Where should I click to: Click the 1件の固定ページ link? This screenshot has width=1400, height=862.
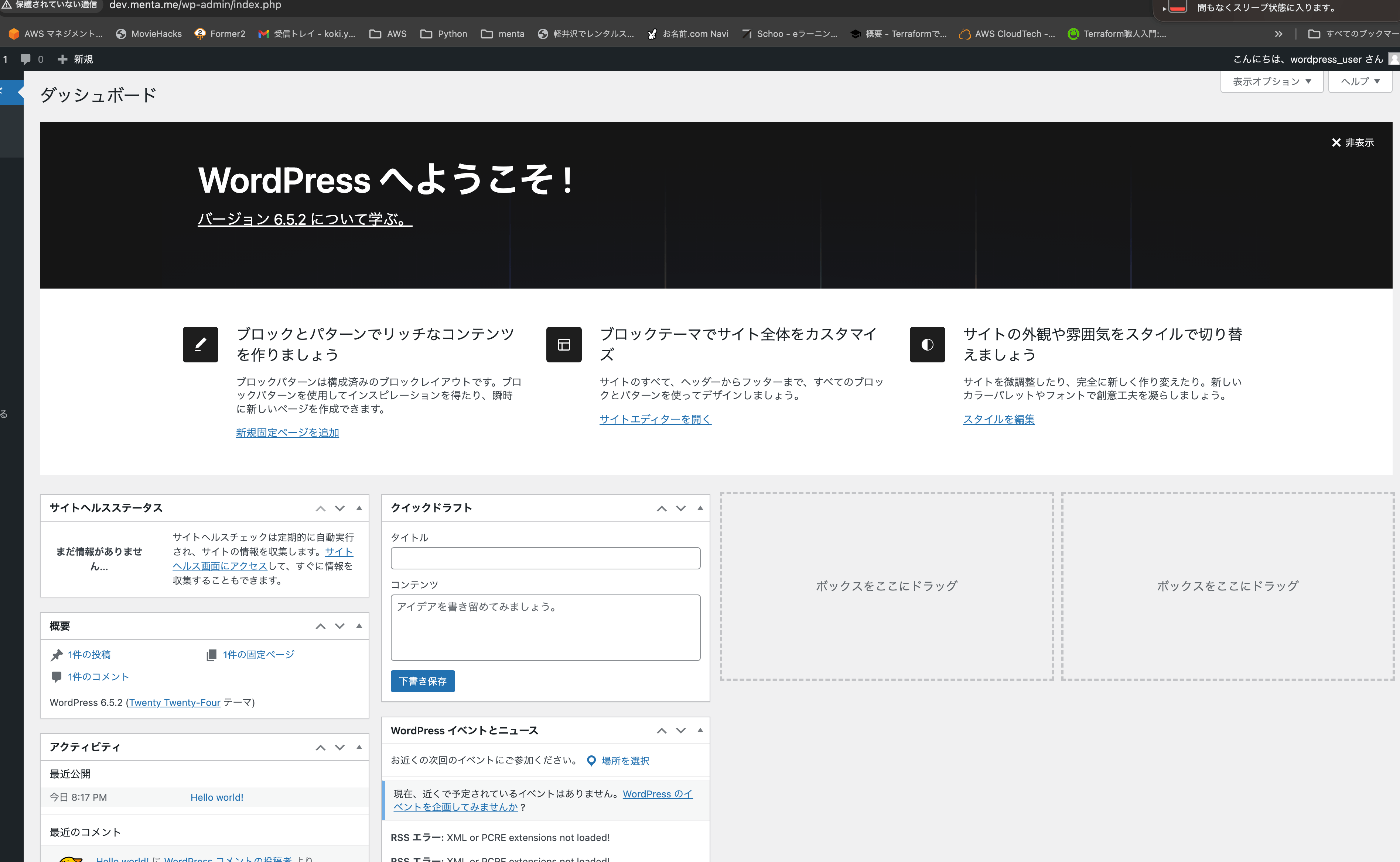pyautogui.click(x=258, y=655)
